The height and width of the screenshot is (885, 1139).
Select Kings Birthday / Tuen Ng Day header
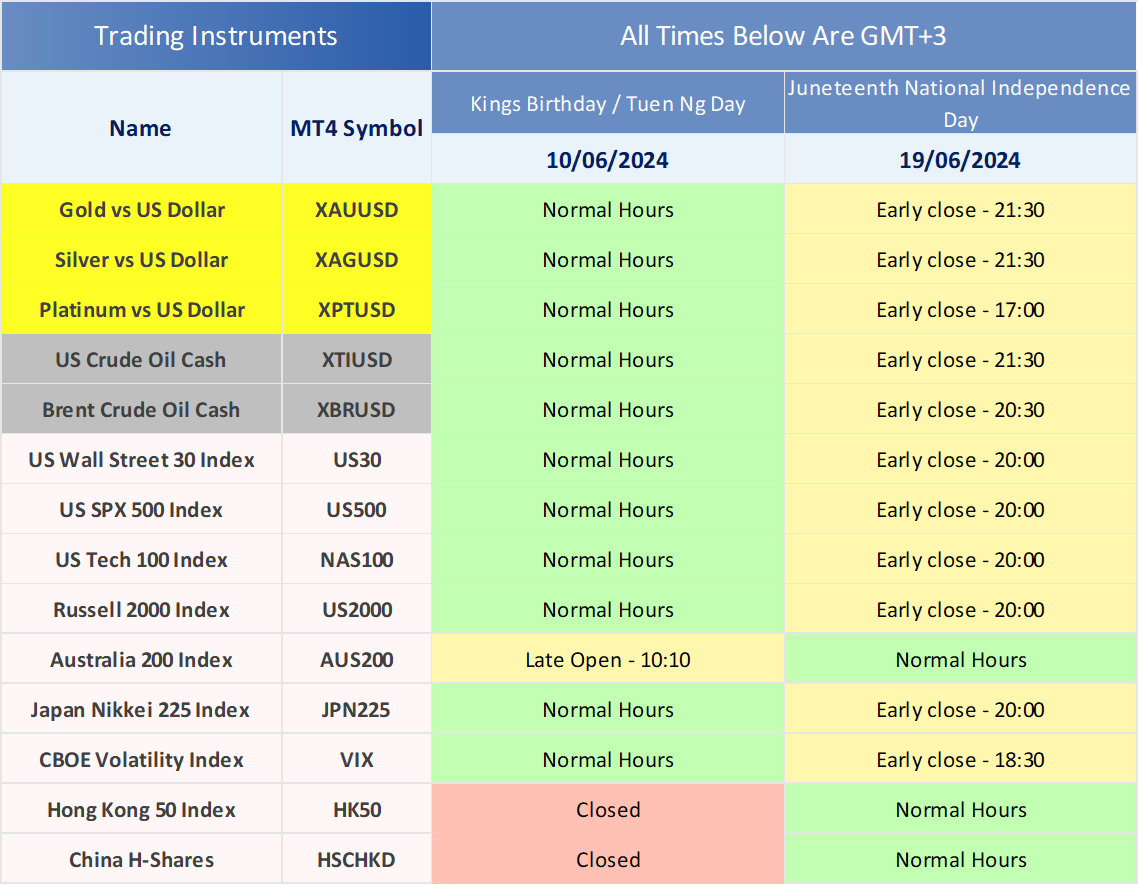pos(608,104)
